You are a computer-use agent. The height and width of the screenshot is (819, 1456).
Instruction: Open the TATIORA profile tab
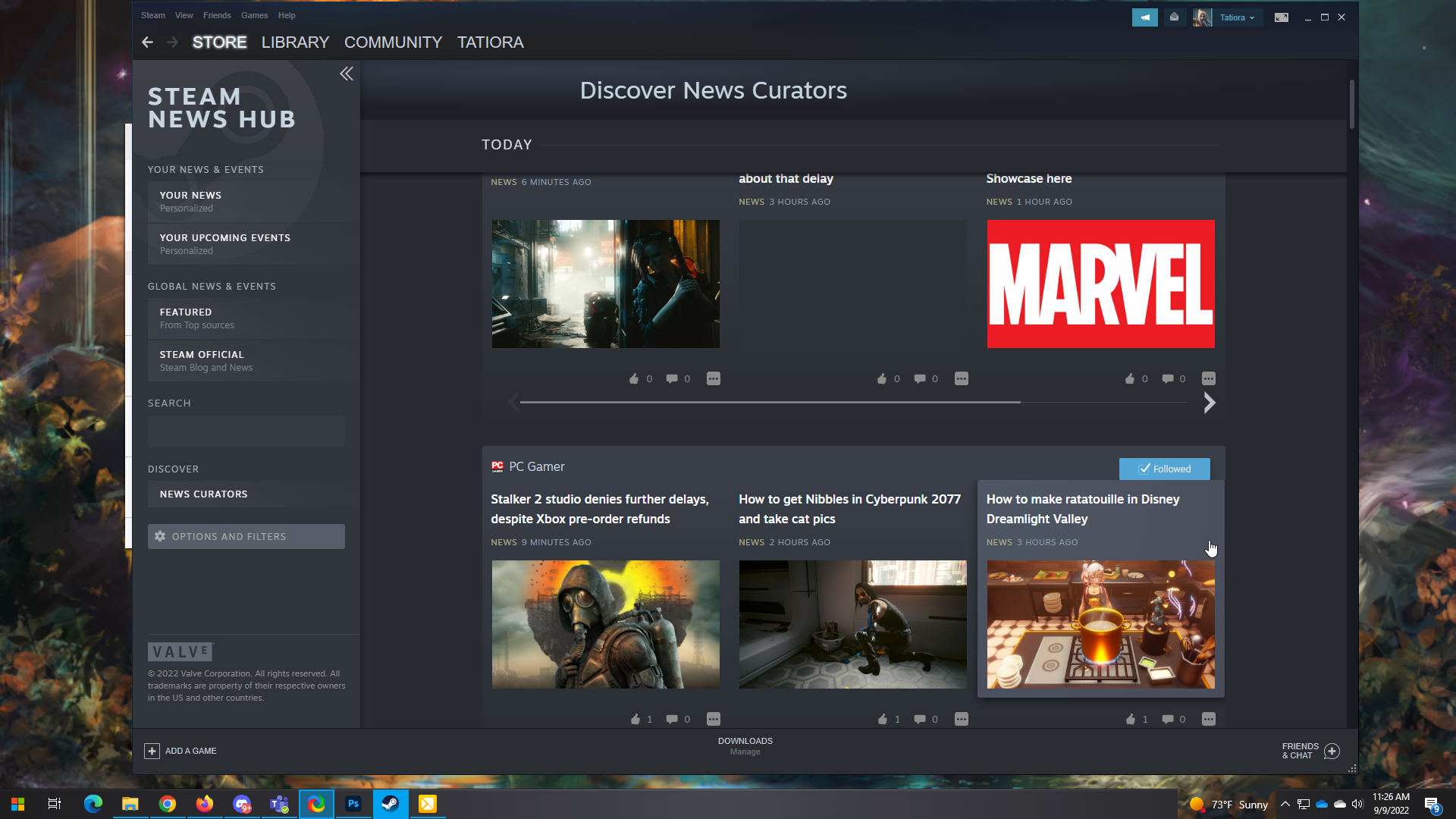(x=490, y=42)
